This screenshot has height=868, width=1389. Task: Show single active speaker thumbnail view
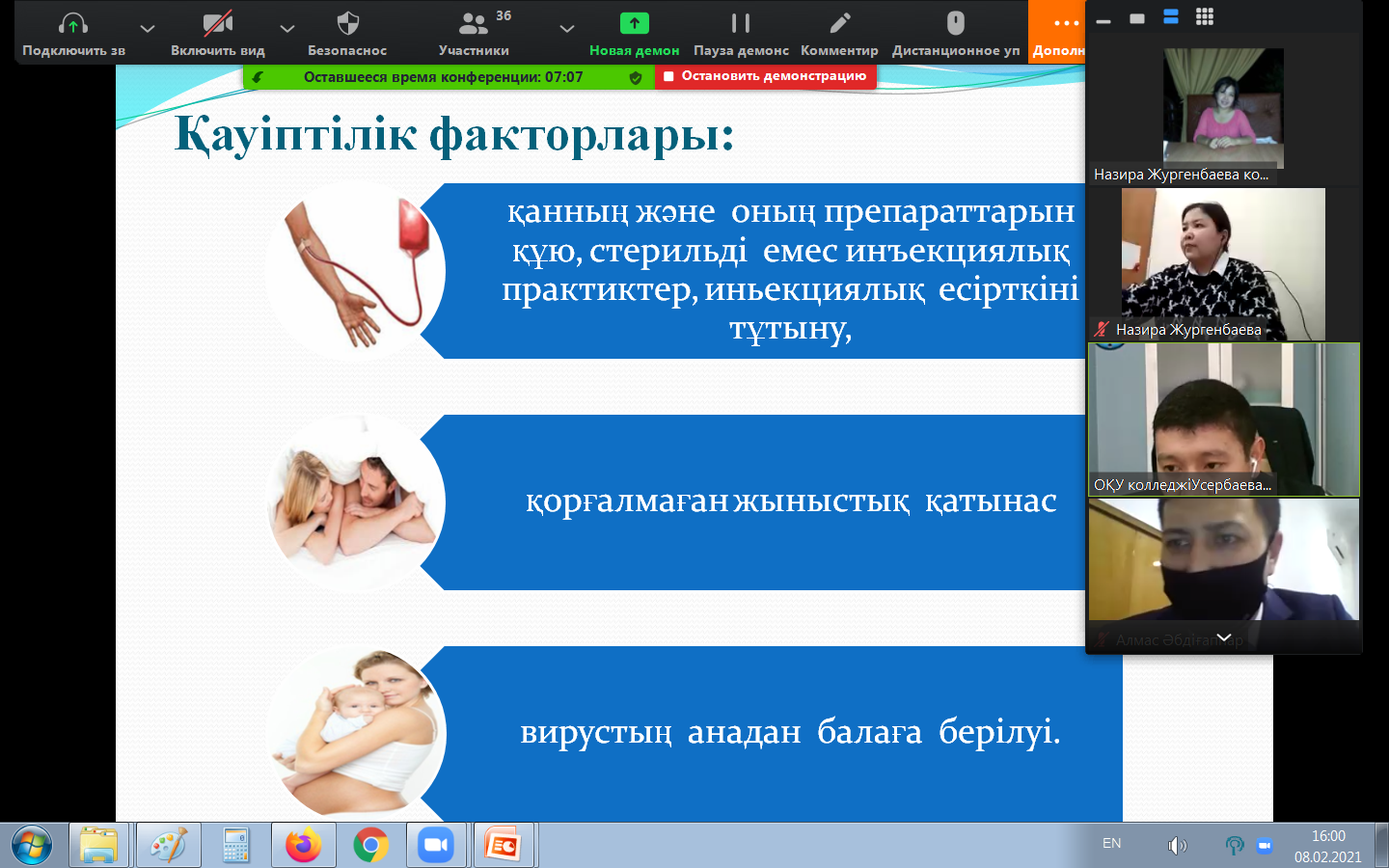click(x=1137, y=18)
